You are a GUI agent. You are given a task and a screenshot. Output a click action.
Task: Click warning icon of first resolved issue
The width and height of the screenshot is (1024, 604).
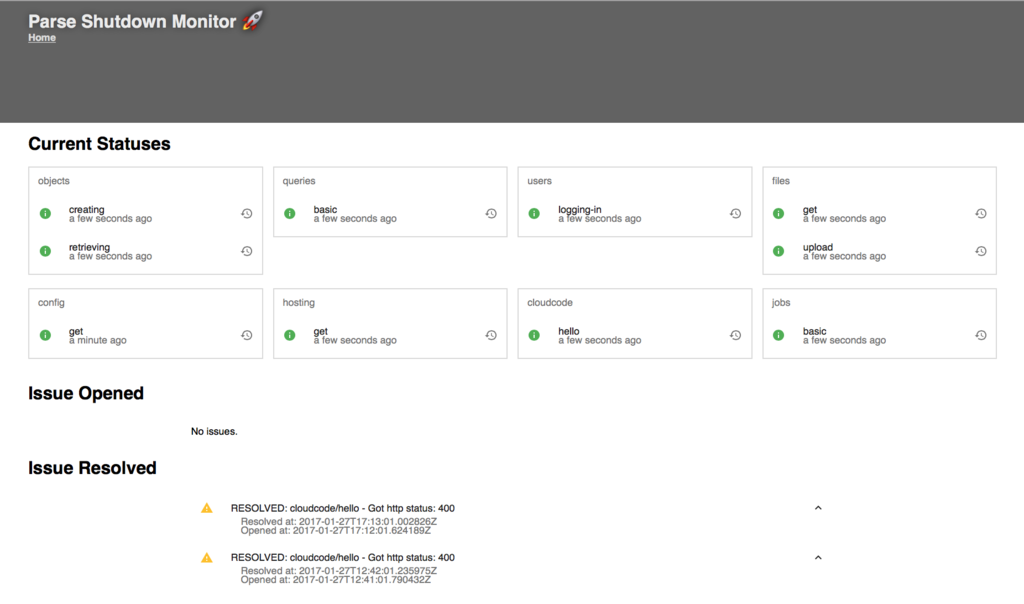206,508
